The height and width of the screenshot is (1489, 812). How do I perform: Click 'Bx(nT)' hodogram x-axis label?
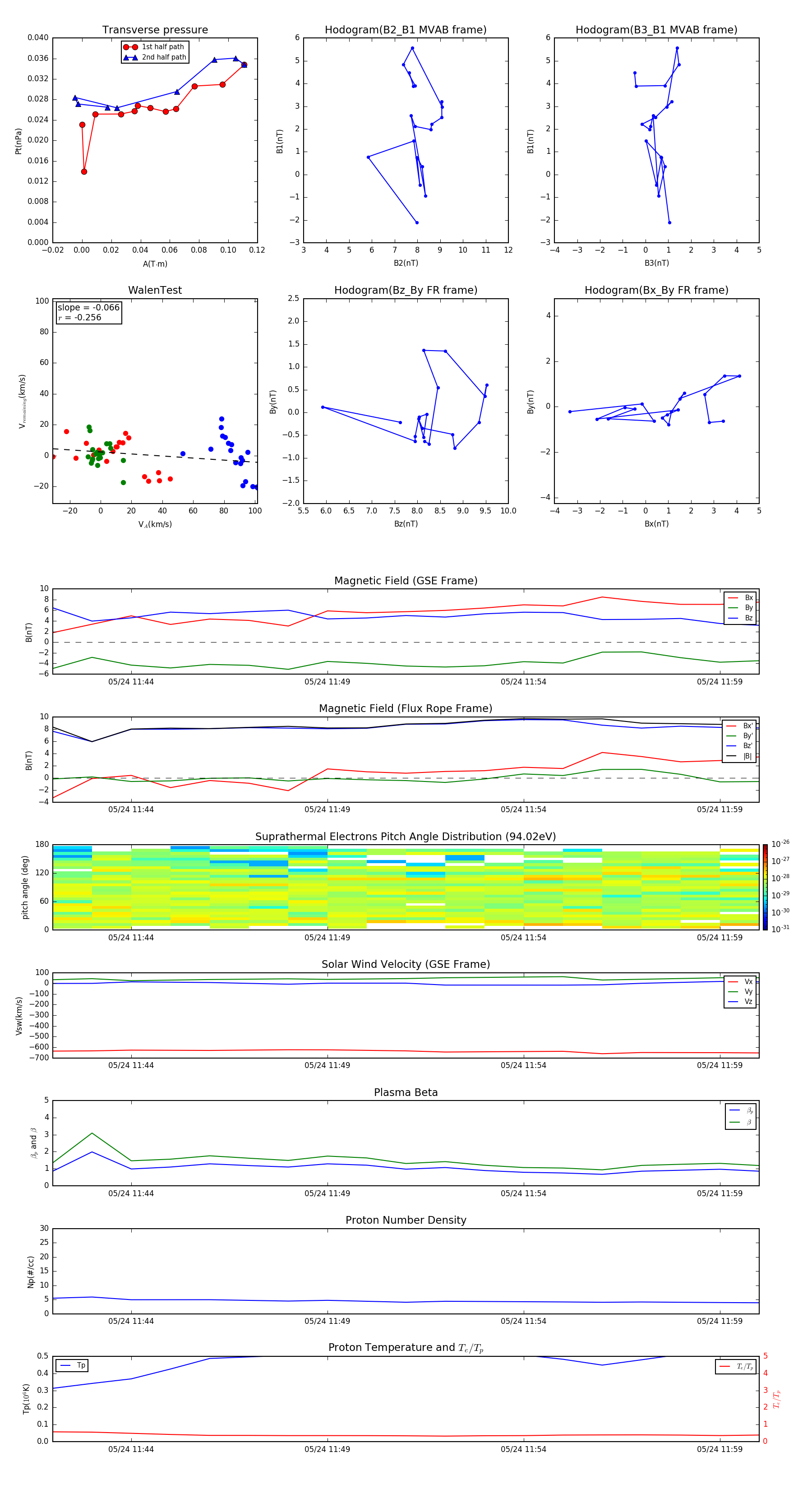point(656,524)
